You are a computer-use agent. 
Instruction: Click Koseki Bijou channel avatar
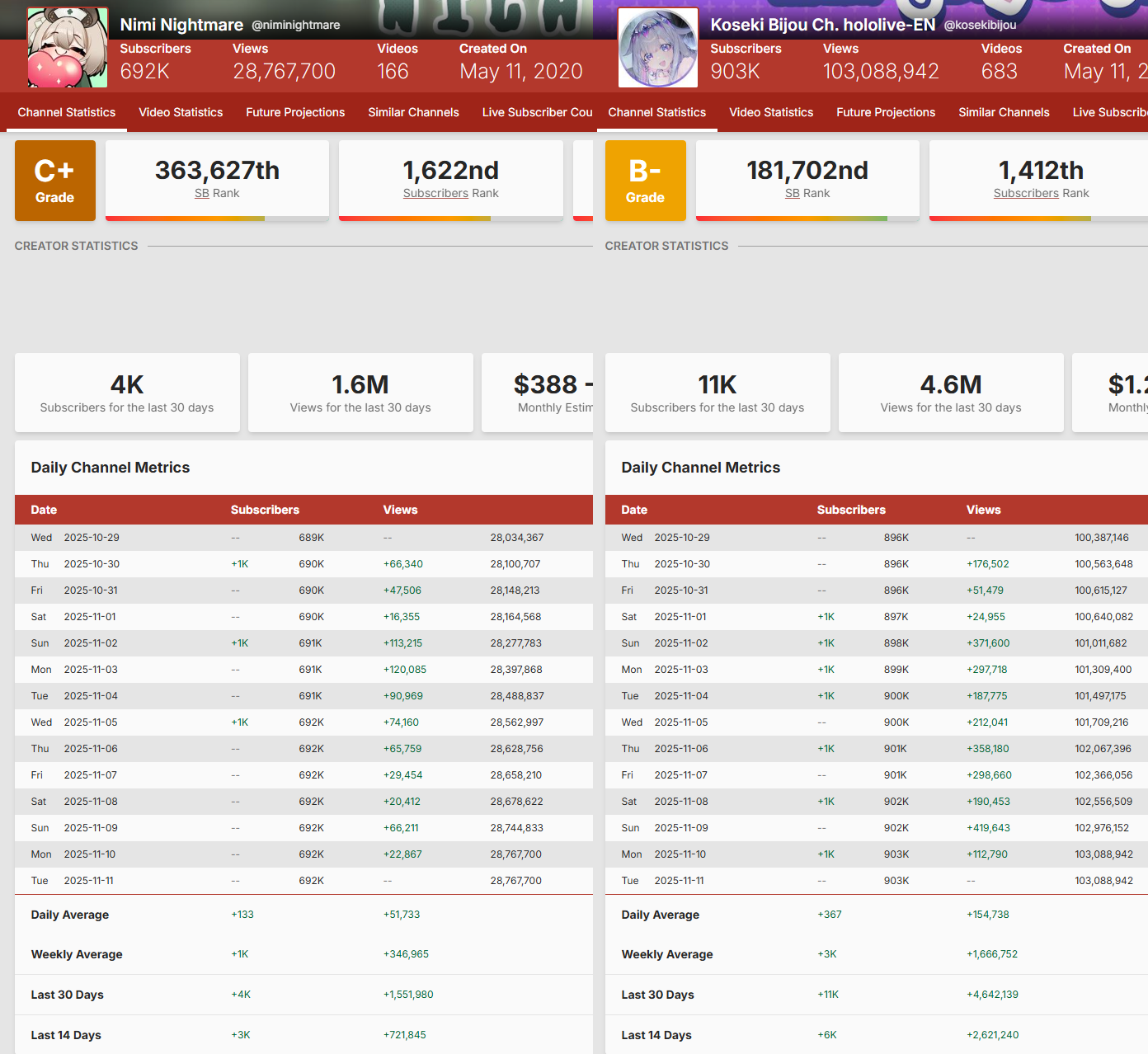(x=658, y=48)
